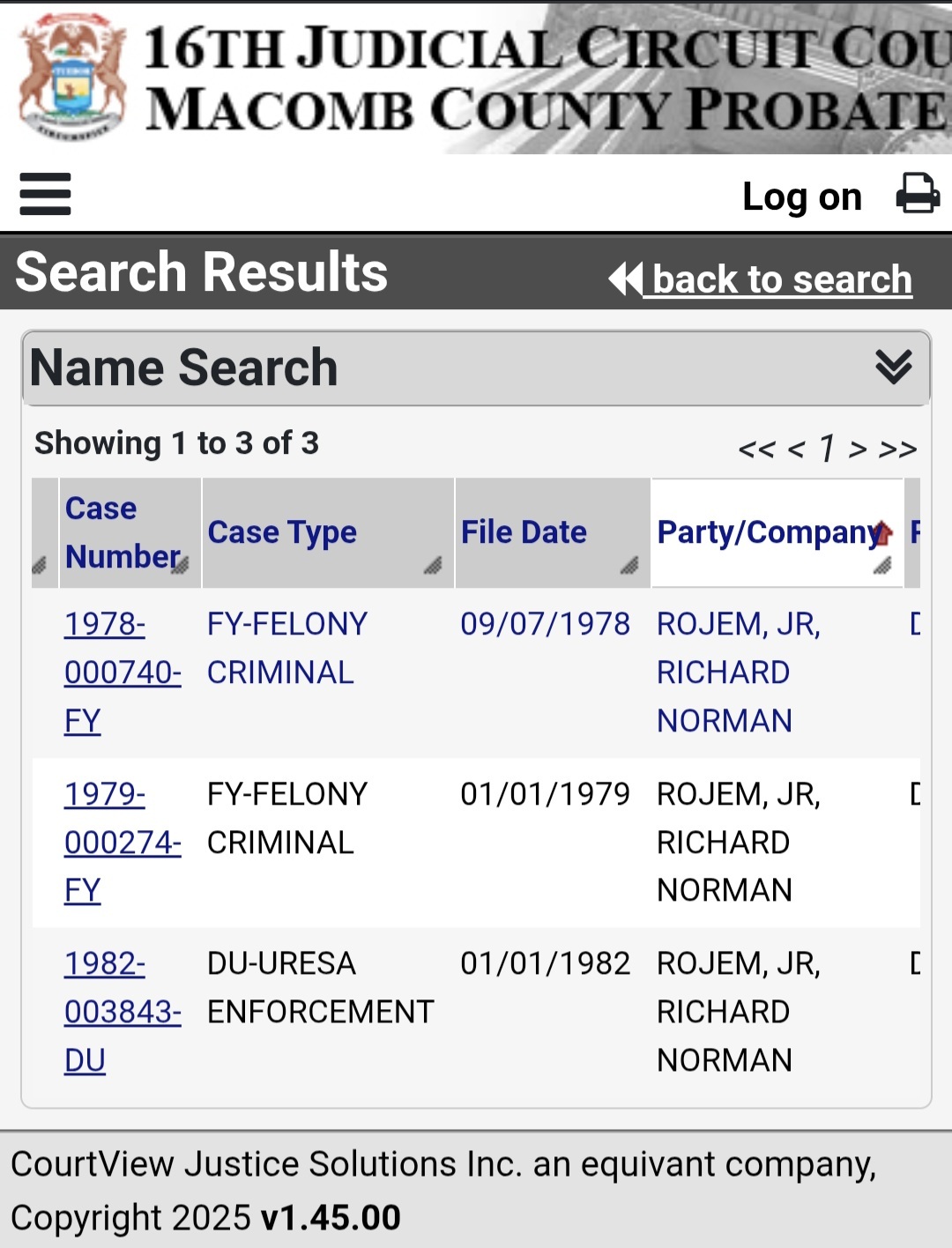
Task: Click the Case Type column resize handle
Action: [x=432, y=566]
